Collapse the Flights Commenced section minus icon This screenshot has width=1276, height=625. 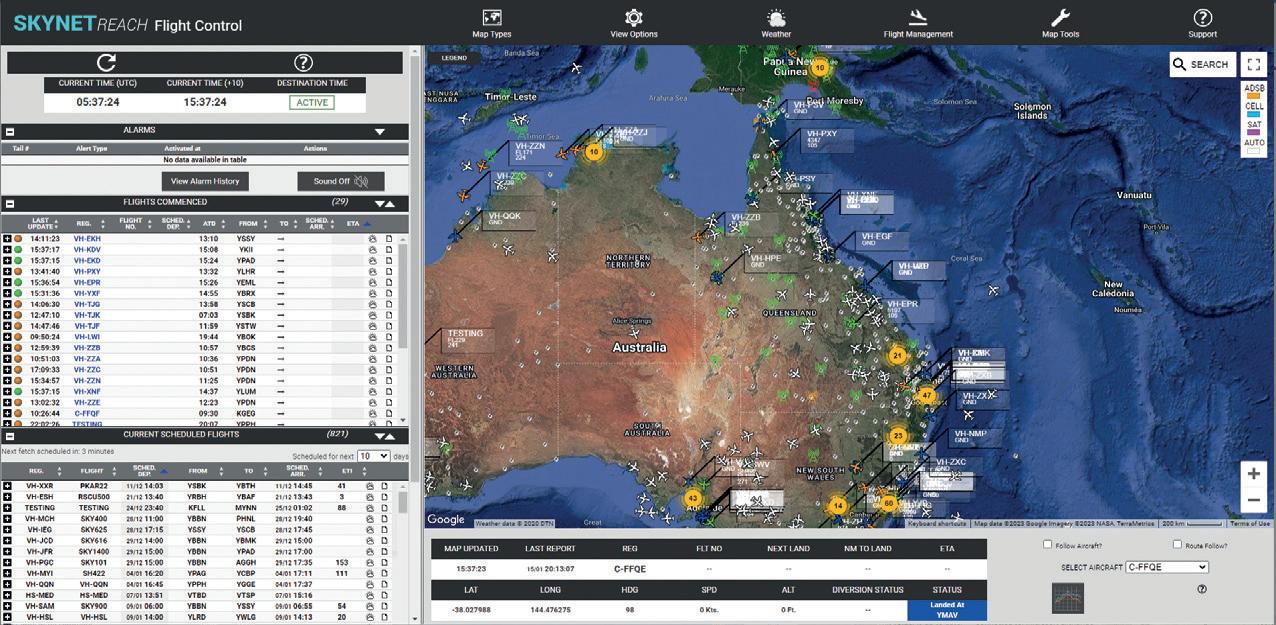[x=10, y=203]
